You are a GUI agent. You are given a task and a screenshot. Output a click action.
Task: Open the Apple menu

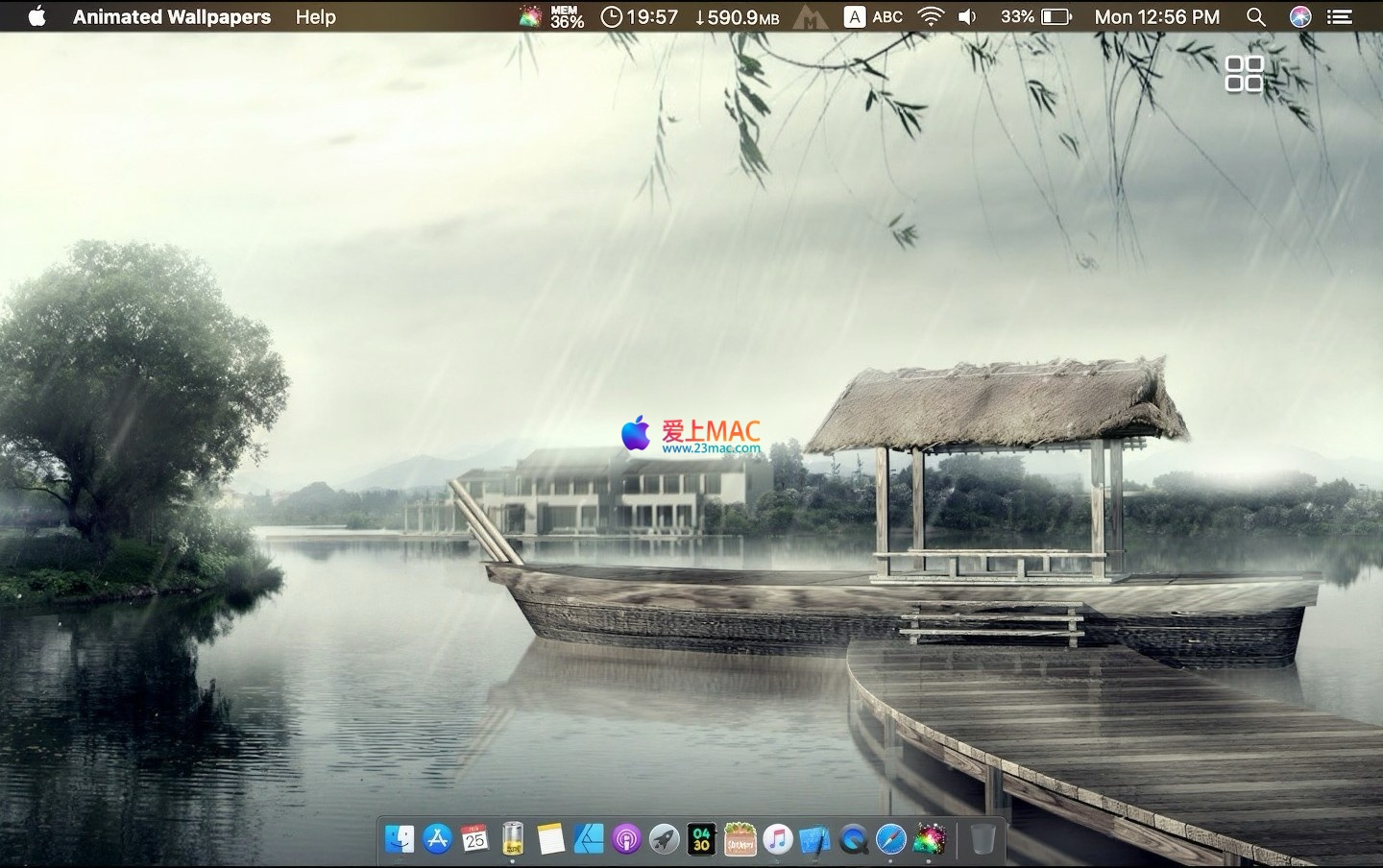pos(36,16)
